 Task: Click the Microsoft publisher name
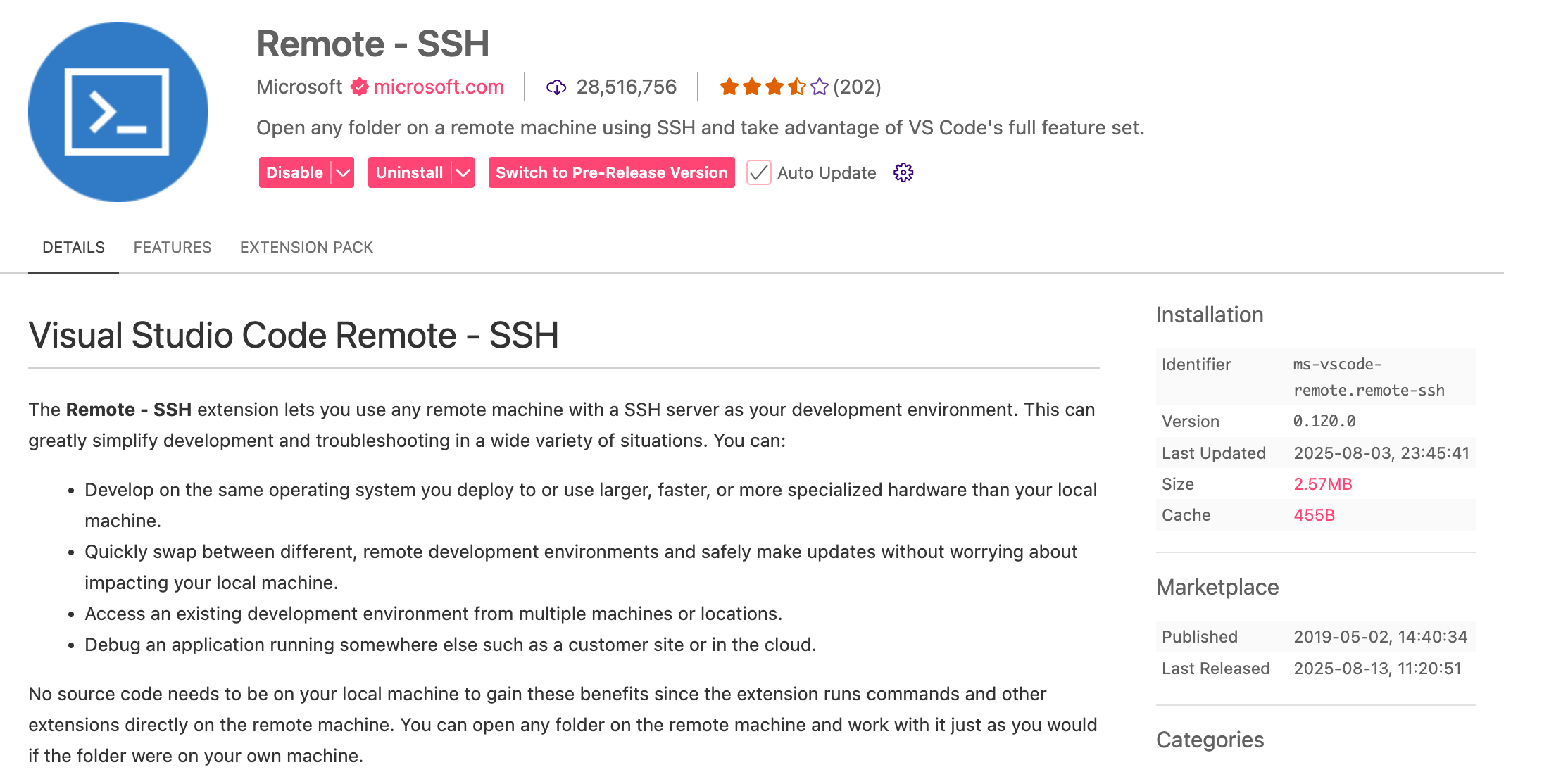(299, 87)
